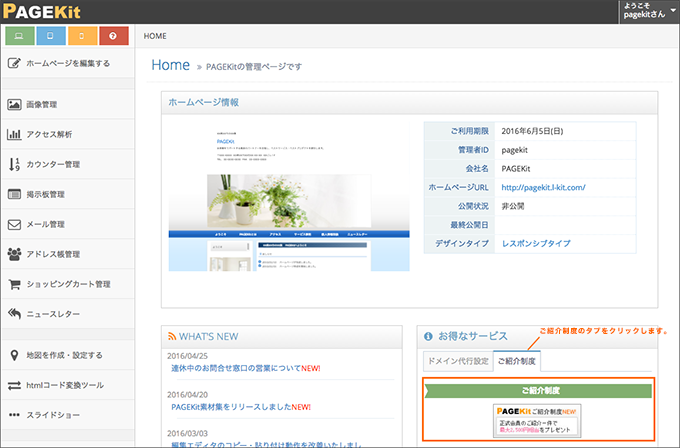680x448 pixels.
Task: Open ショッピングカート管理 in sidebar
Action: pos(68,284)
